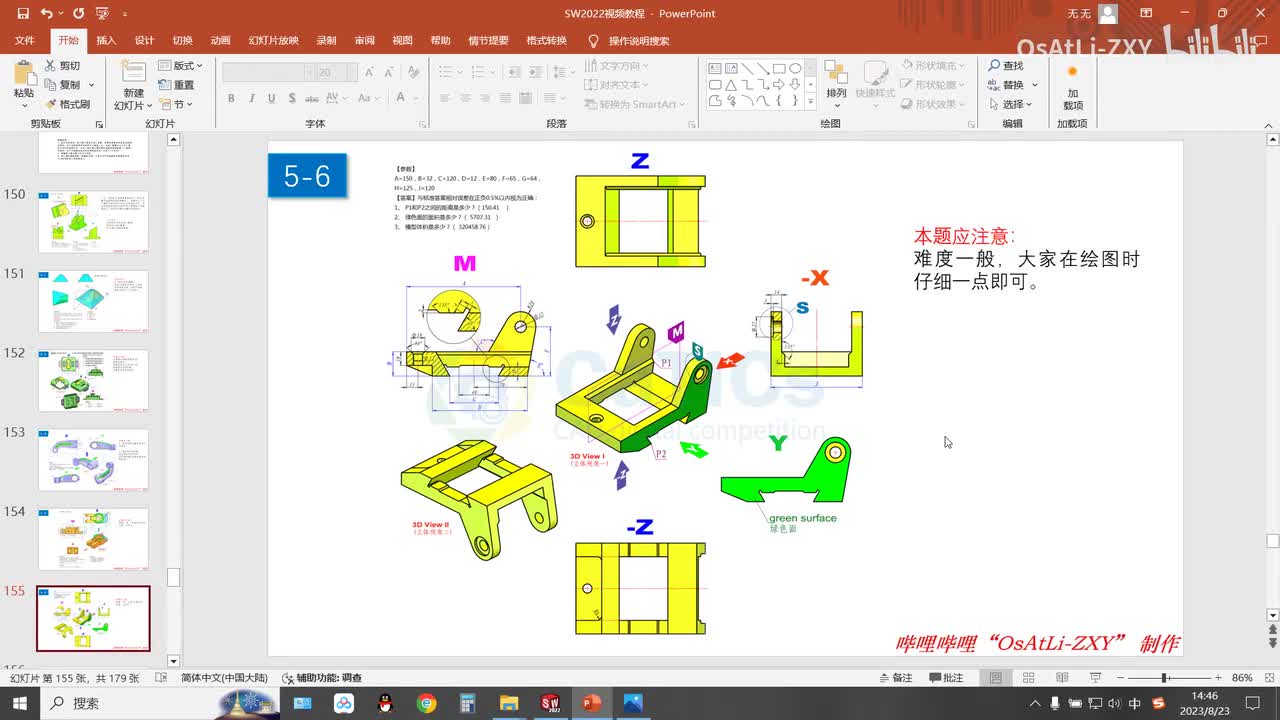Screen dimensions: 1280x720
Task: Start the slide show from status bar
Action: tap(1094, 678)
